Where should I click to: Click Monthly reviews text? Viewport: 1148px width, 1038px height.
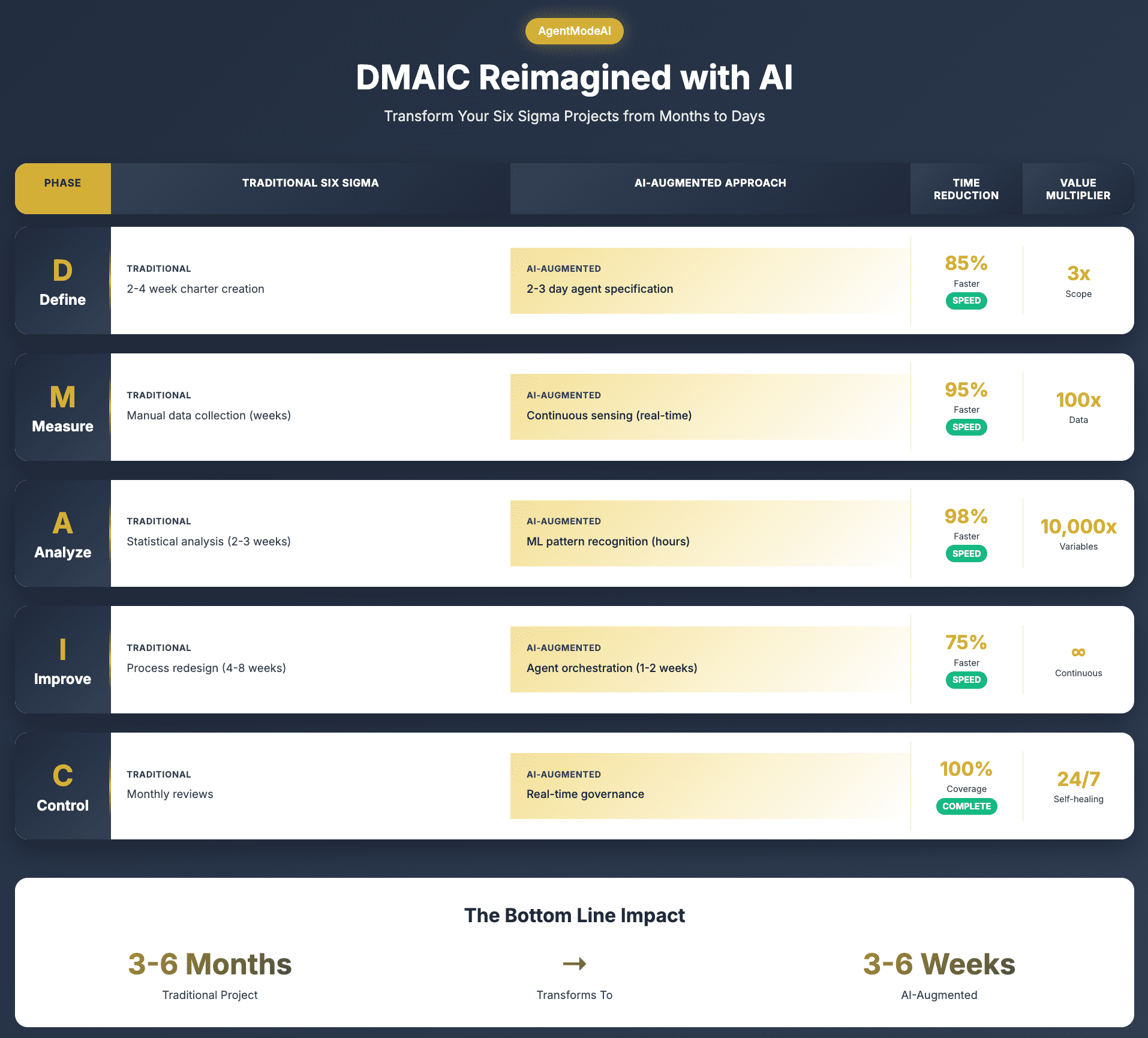[x=170, y=794]
